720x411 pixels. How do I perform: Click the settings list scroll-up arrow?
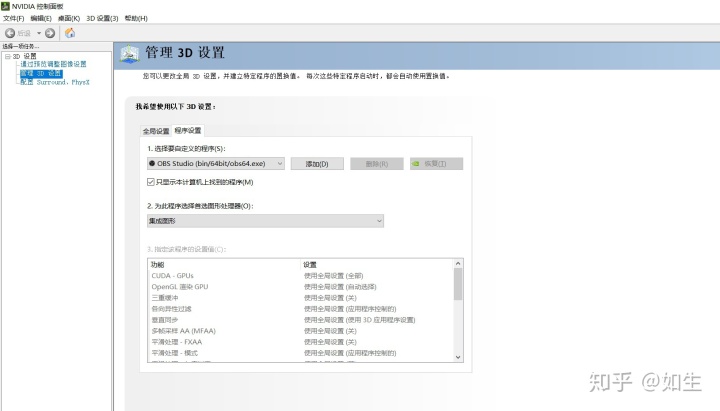458,264
